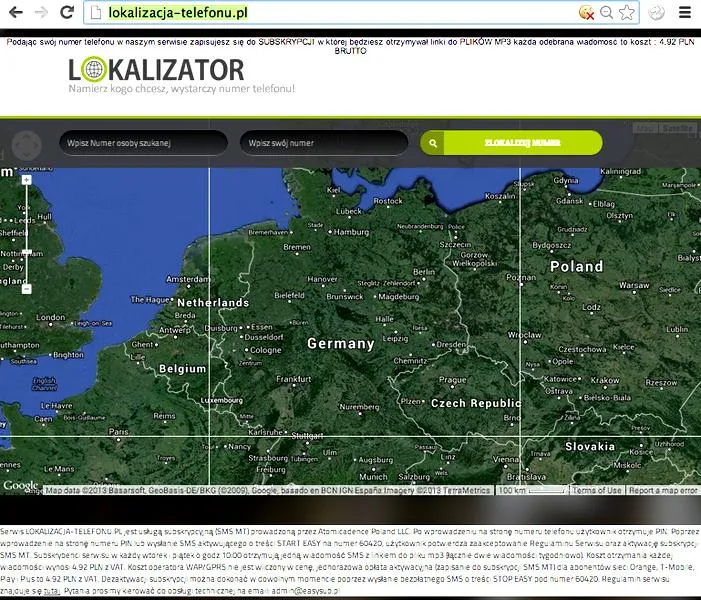Zoom out with the map minus button
The height and width of the screenshot is (600, 701).
click(x=26, y=289)
